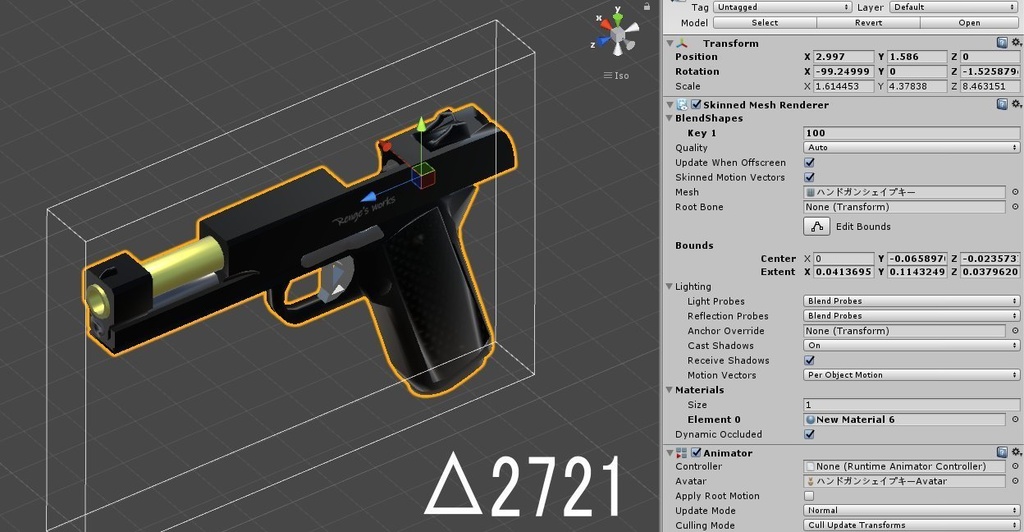Open the Quality dropdown set to Auto
The width and height of the screenshot is (1024, 532).
pos(911,148)
